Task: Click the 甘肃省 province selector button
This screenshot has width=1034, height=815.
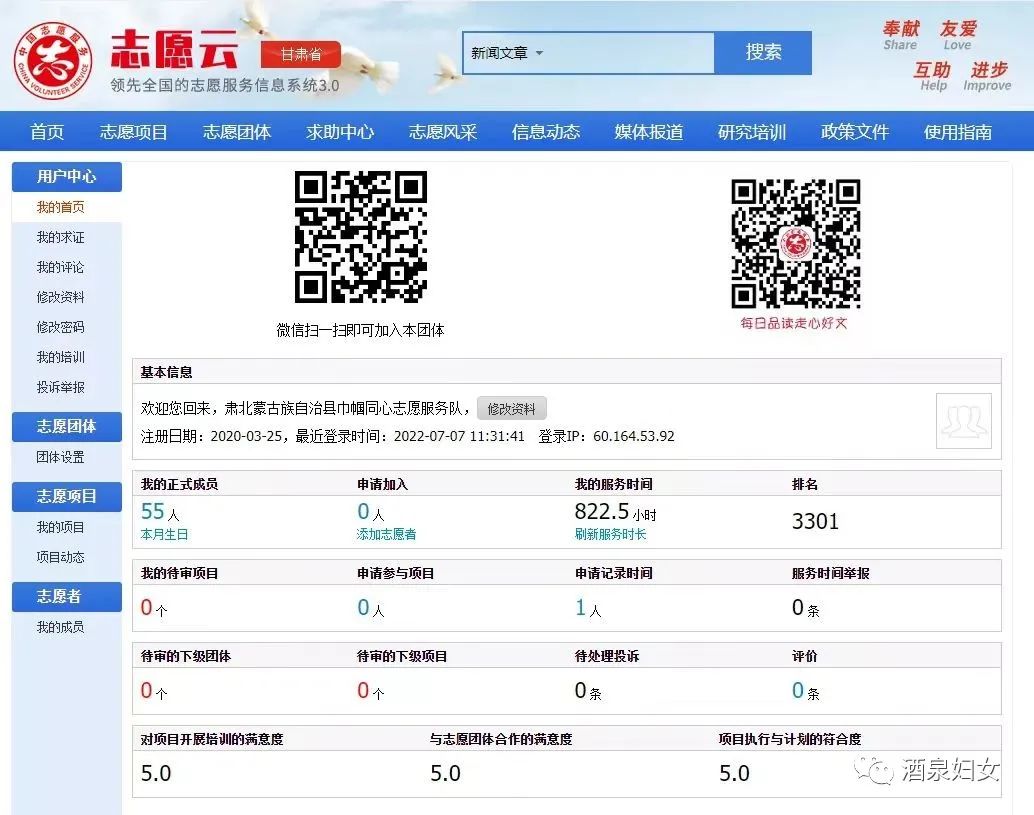Action: [300, 54]
